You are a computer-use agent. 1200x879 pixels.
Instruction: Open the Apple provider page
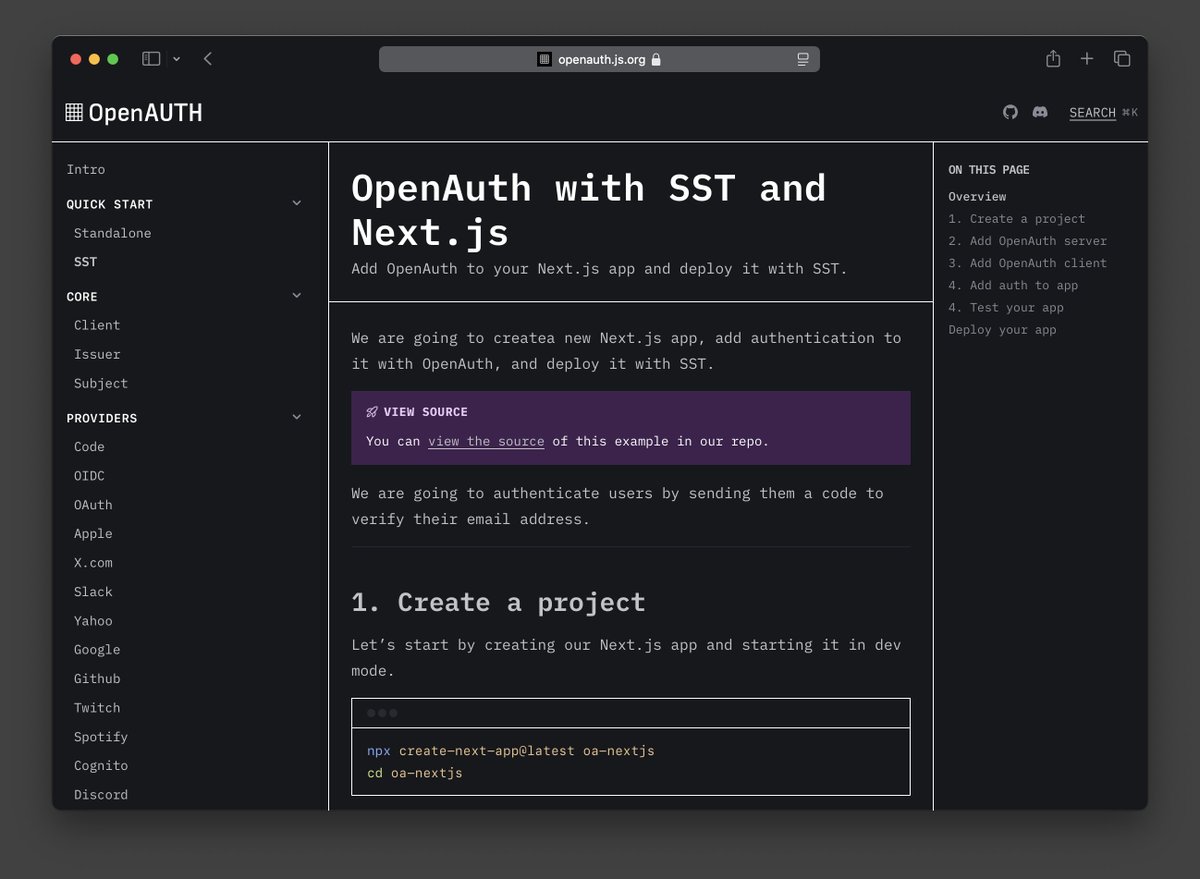point(93,534)
